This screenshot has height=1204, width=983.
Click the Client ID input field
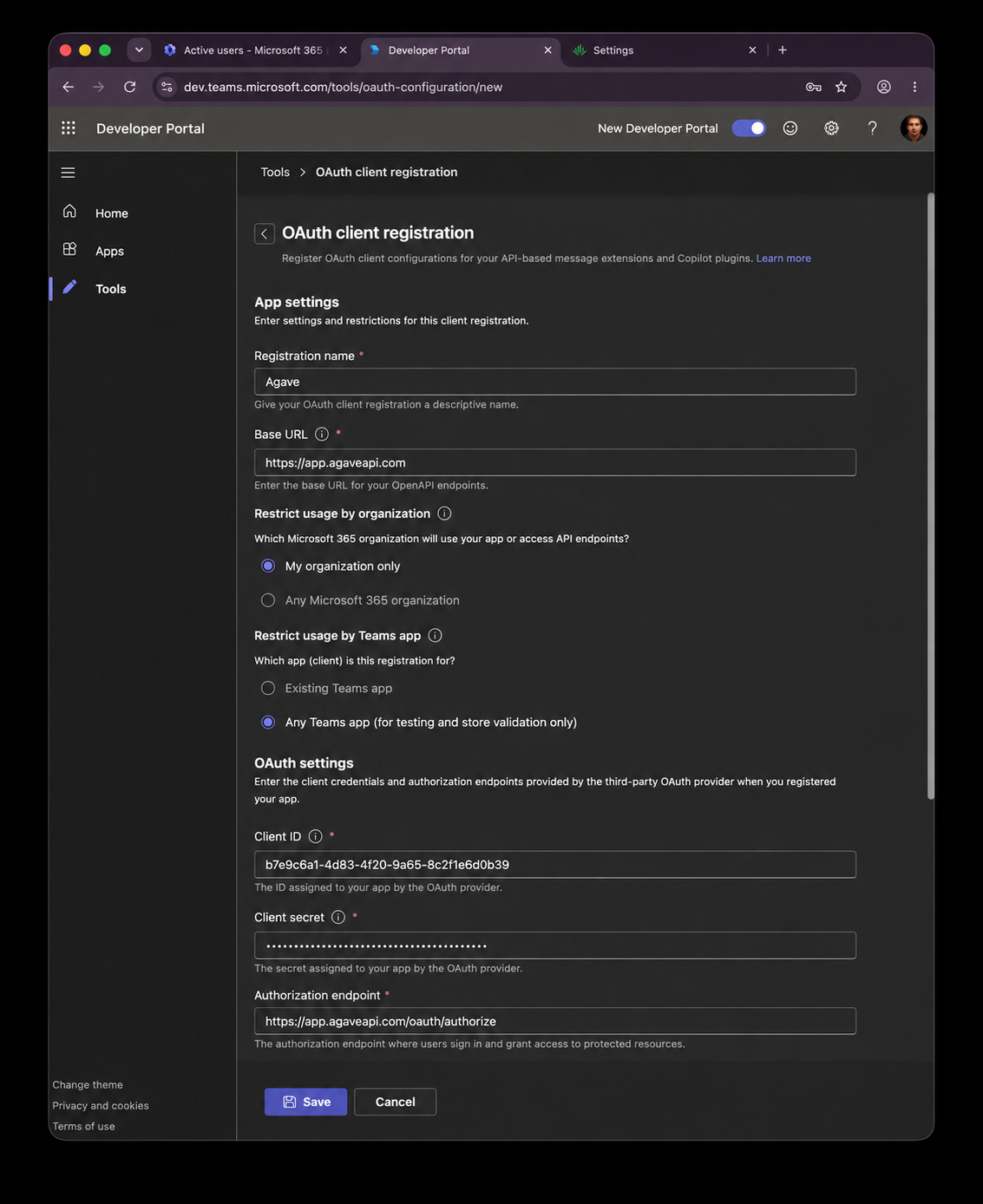pyautogui.click(x=555, y=865)
